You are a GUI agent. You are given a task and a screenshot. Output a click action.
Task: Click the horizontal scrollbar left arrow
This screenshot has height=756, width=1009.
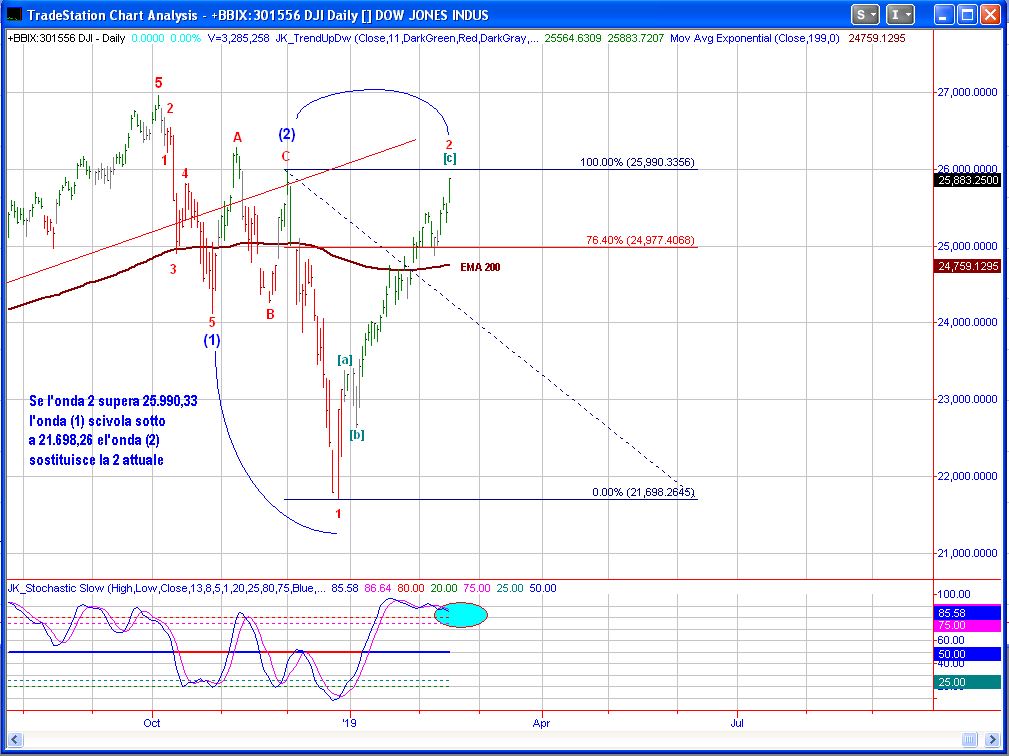pyautogui.click(x=16, y=740)
